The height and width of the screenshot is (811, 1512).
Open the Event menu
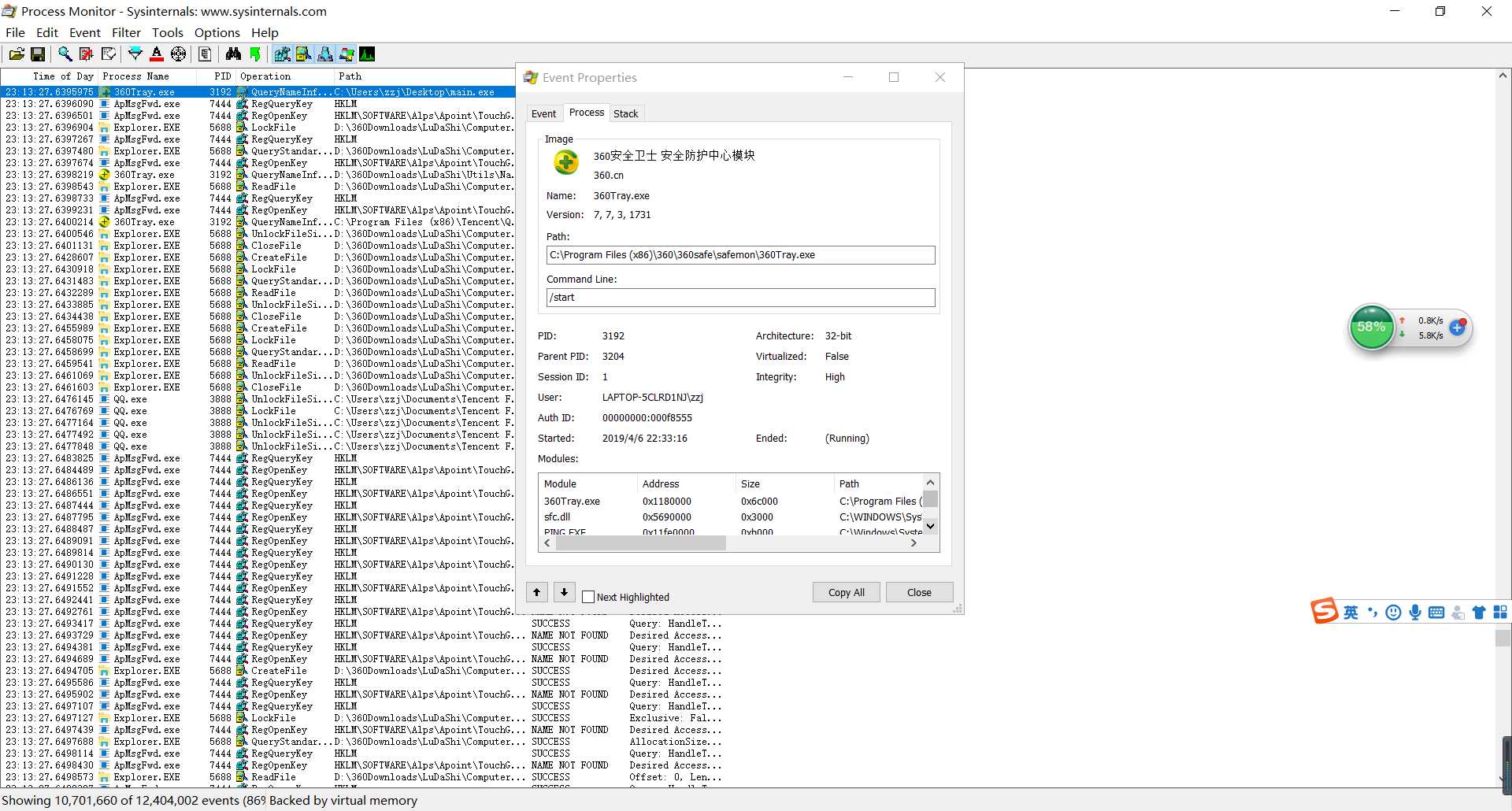point(85,32)
